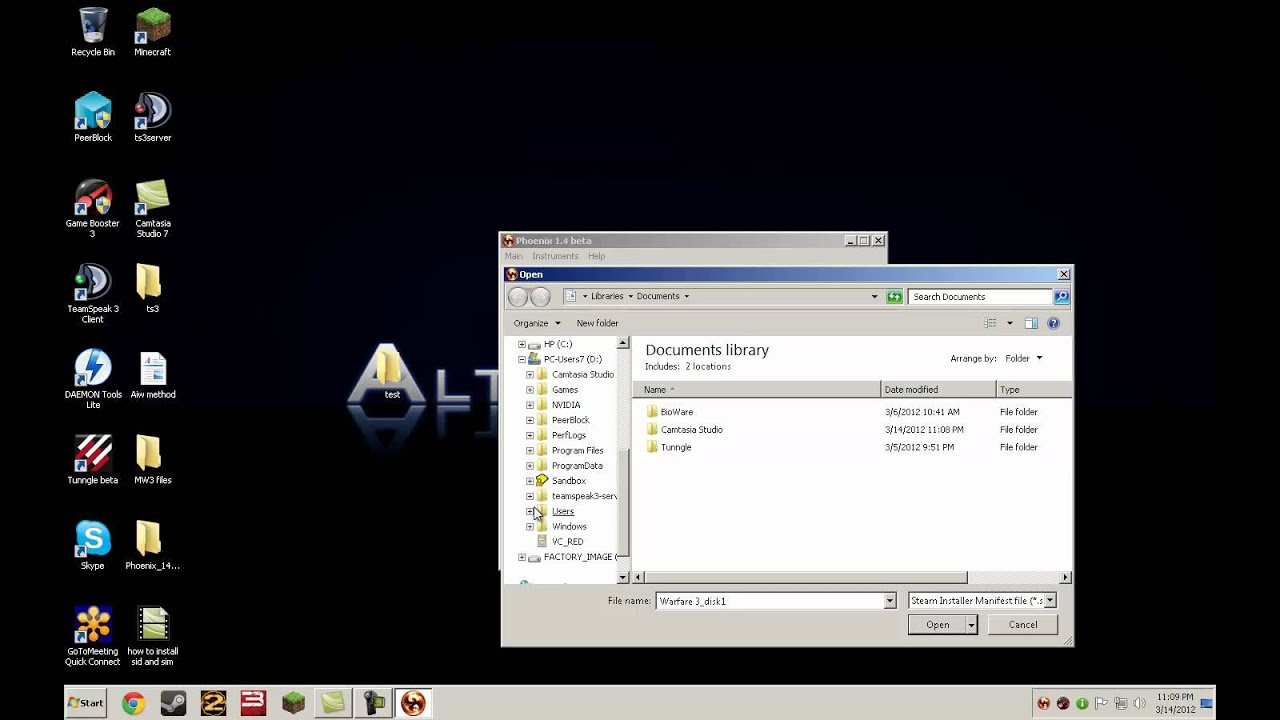This screenshot has height=720, width=1280.
Task: Select the Camtasia Studio folder in file list
Action: (691, 430)
